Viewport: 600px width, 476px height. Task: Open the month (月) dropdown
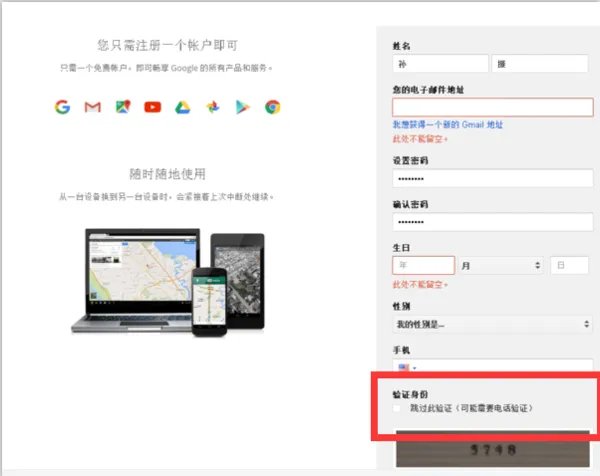501,266
